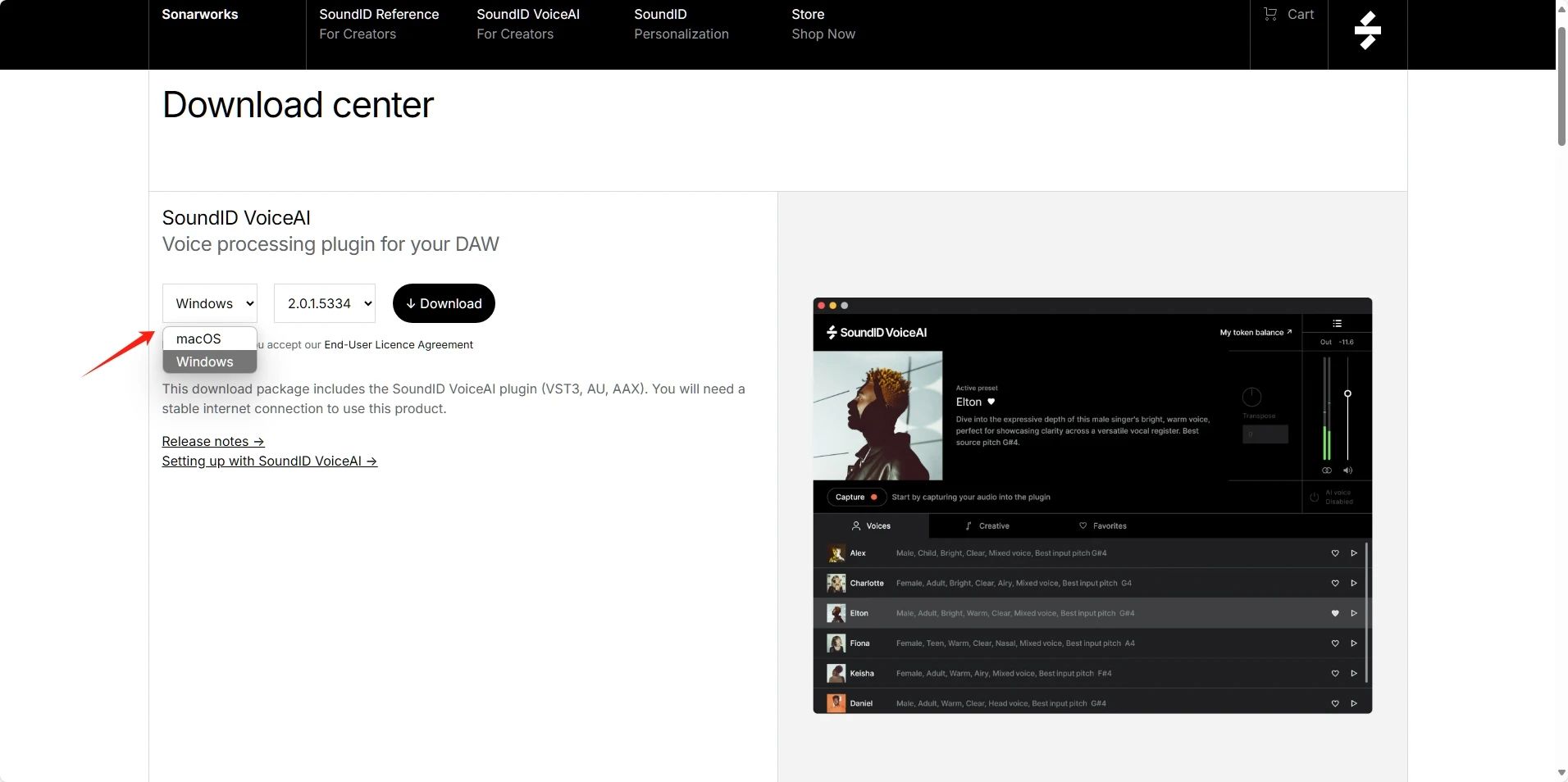
Task: Click the output volume slider handle
Action: [x=1347, y=394]
